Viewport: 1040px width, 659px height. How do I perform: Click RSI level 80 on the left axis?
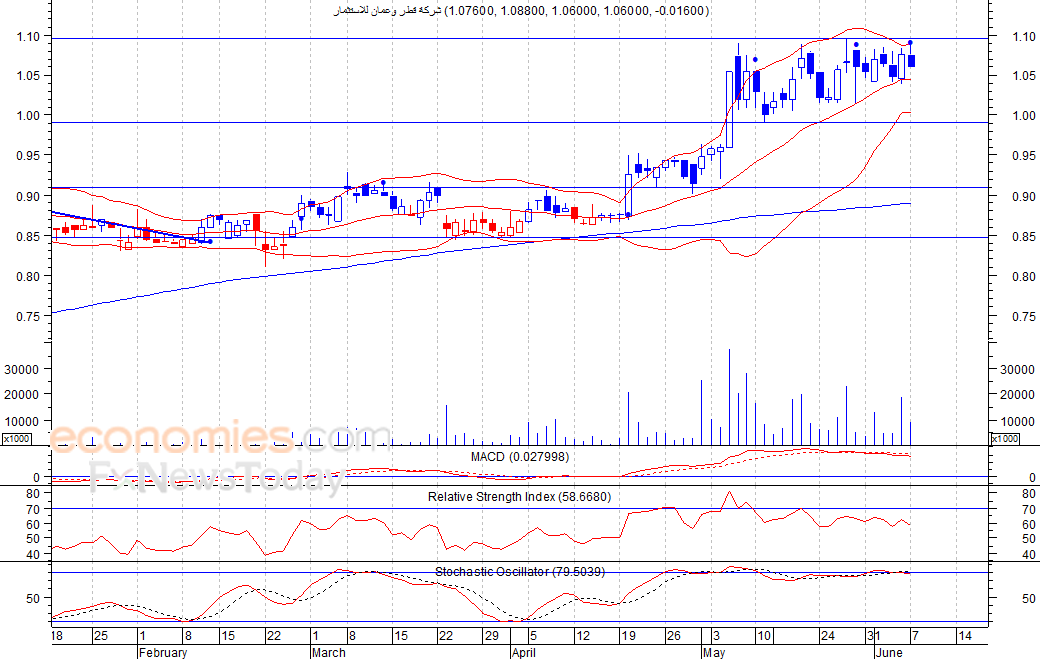[33, 494]
